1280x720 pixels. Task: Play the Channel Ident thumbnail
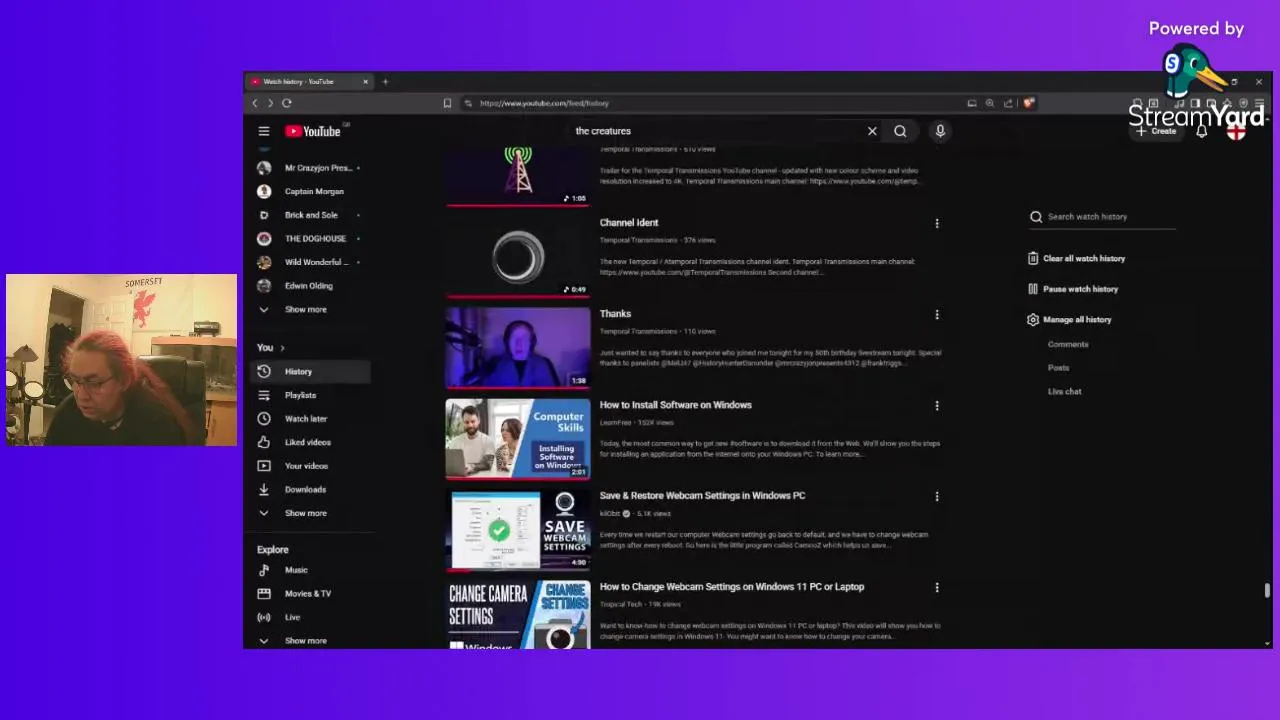518,257
